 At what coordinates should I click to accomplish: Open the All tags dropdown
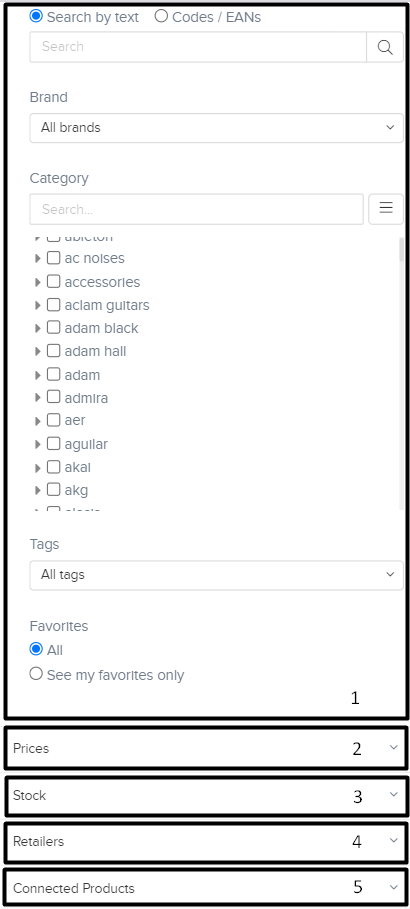tap(216, 575)
